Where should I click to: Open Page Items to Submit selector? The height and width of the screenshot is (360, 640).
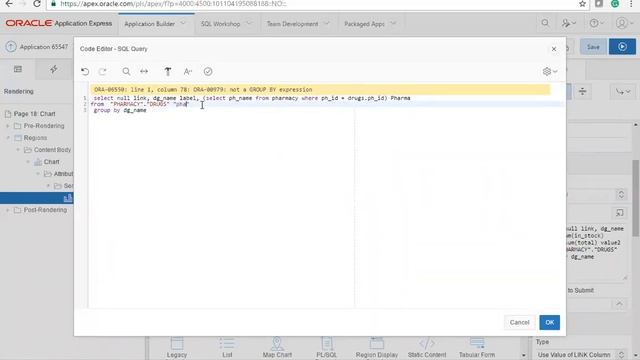619,304
